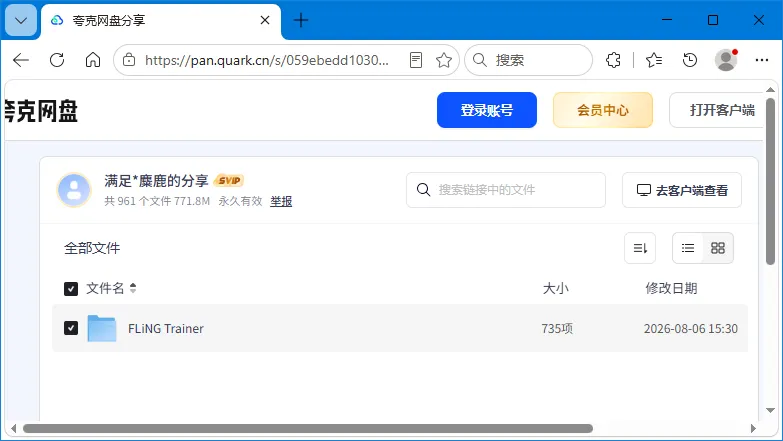Open the sort order icon
Image resolution: width=783 pixels, height=441 pixels.
pyautogui.click(x=640, y=248)
